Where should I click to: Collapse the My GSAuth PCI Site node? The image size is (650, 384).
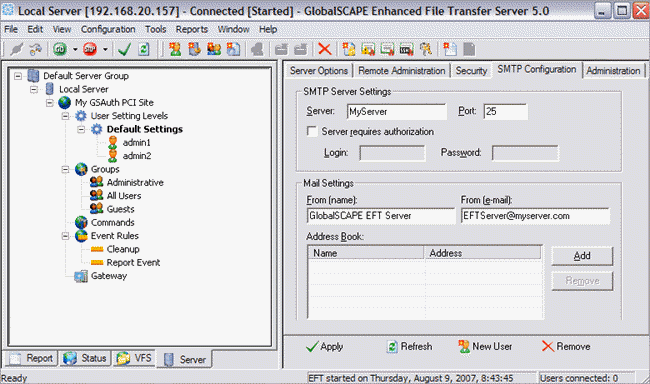click(50, 102)
